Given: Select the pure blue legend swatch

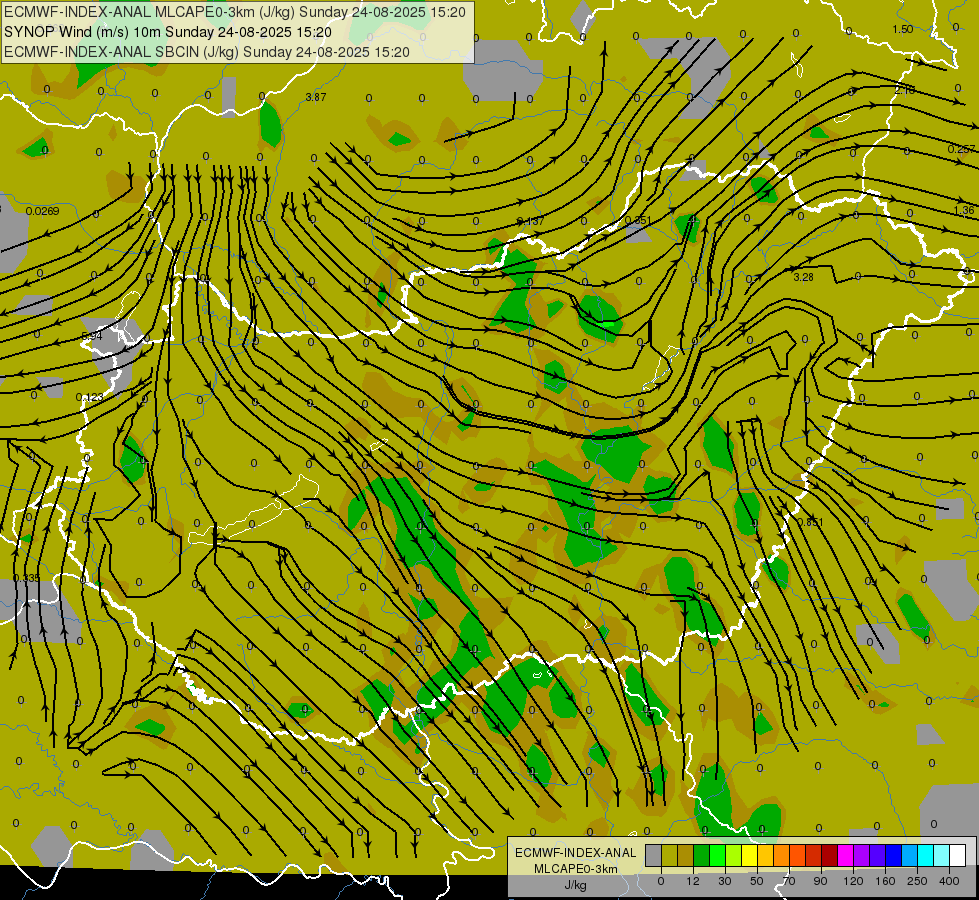Looking at the screenshot, I should (x=894, y=856).
